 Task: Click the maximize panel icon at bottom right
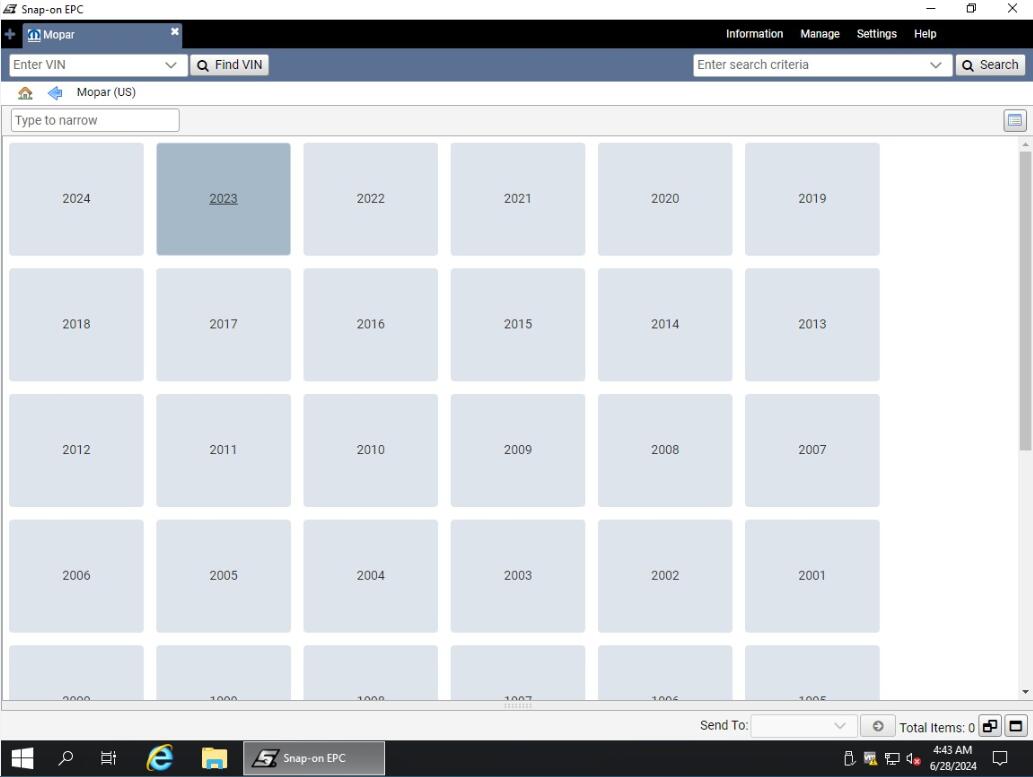[x=1016, y=726]
